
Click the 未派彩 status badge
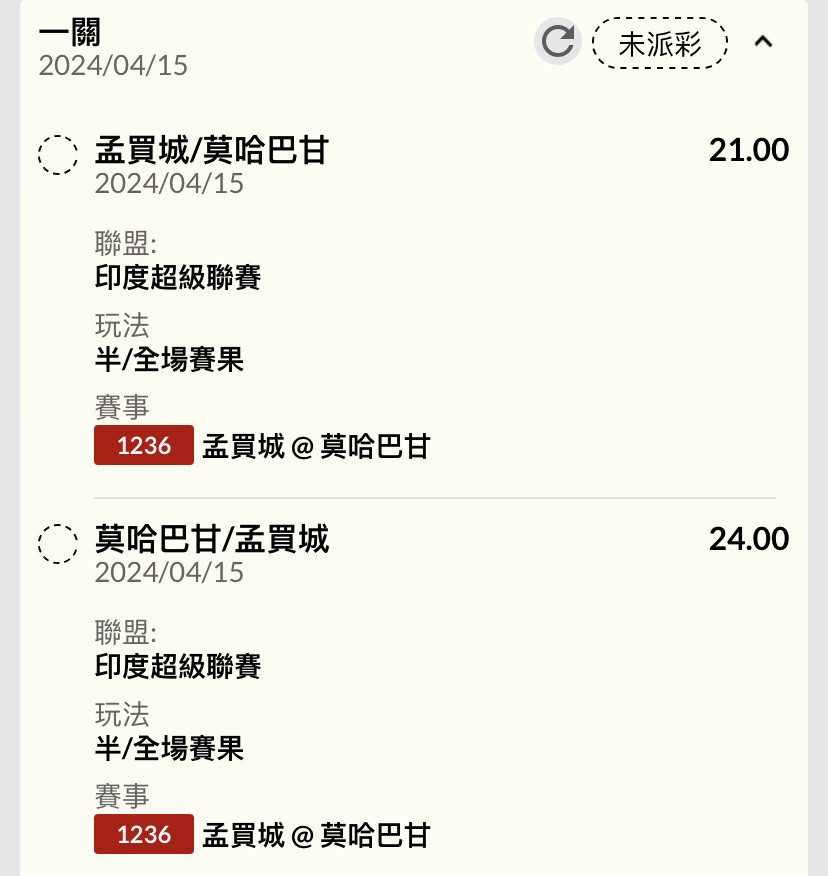tap(660, 43)
